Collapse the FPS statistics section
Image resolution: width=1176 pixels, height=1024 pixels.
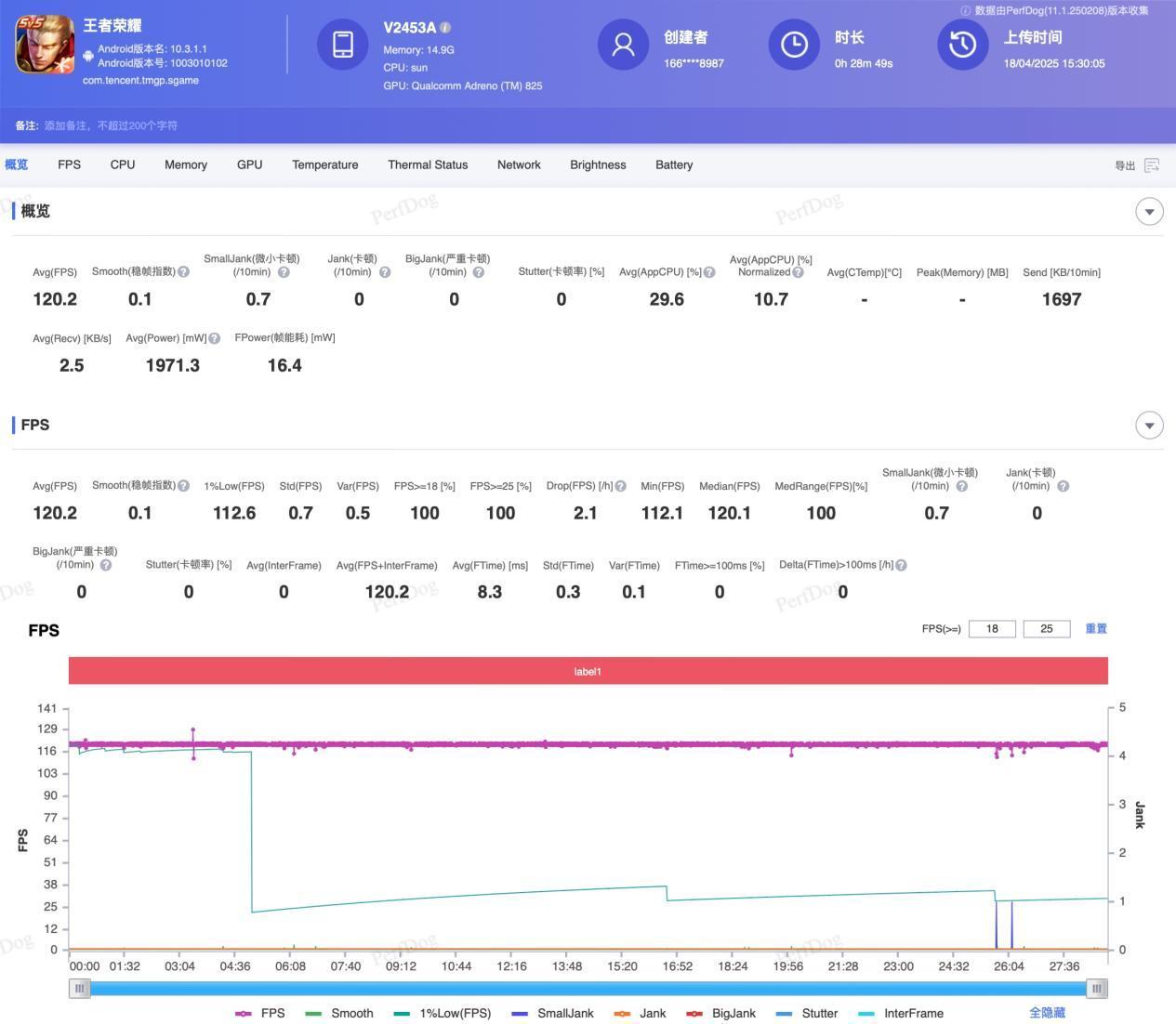[1149, 426]
